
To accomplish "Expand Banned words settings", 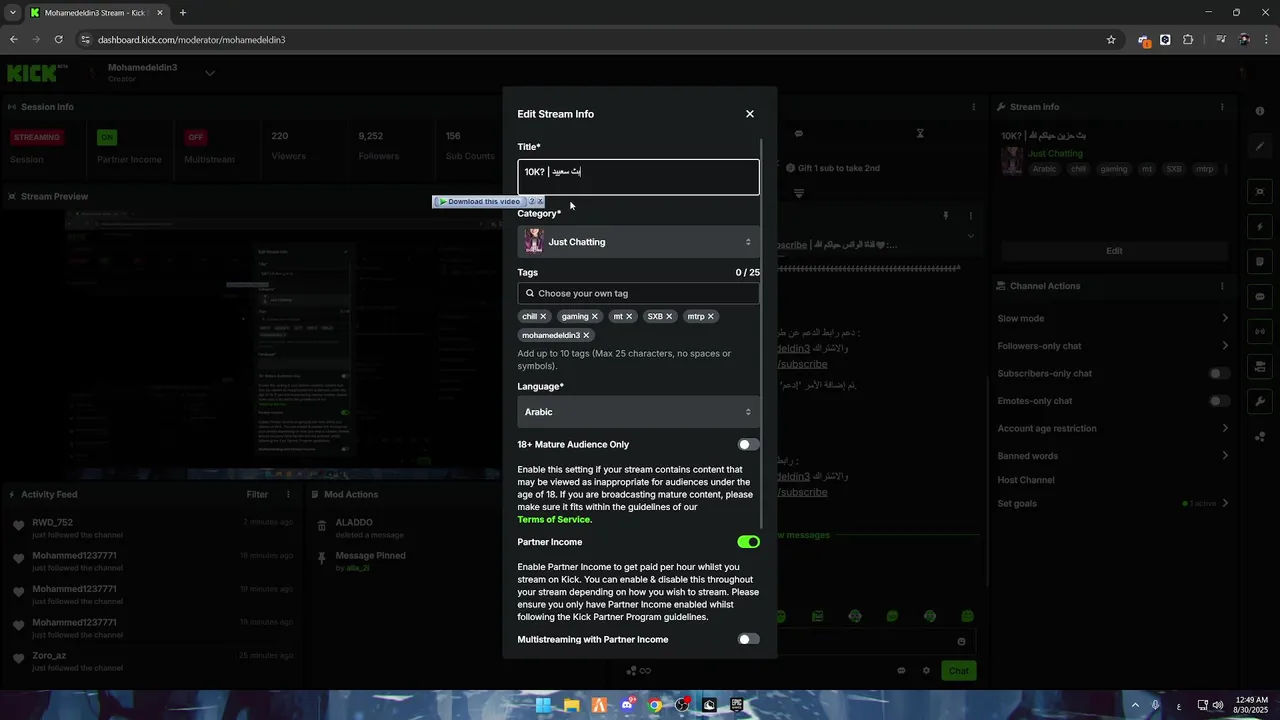I will coord(1225,456).
